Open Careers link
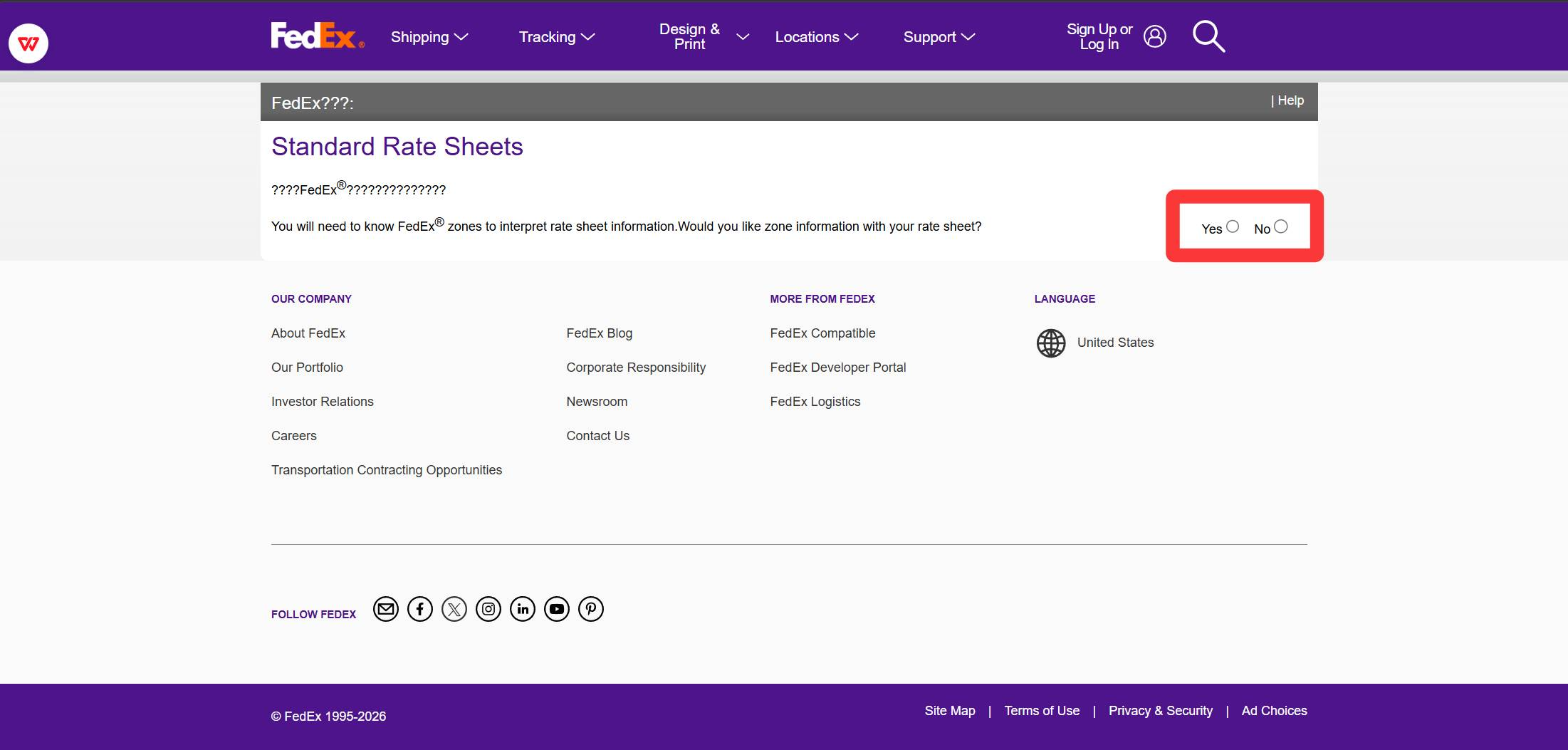1568x750 pixels. 294,436
